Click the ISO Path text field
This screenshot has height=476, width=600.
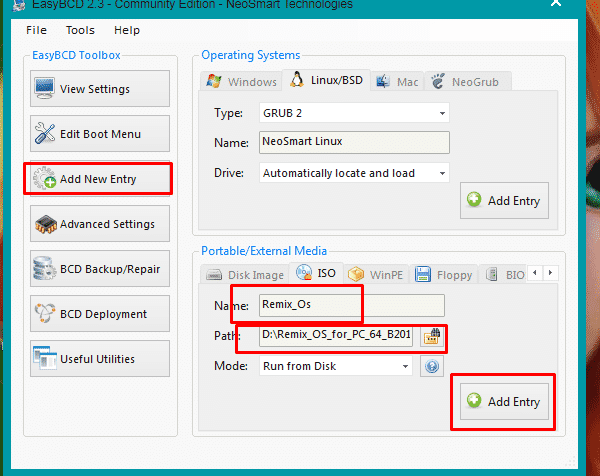pyautogui.click(x=336, y=335)
